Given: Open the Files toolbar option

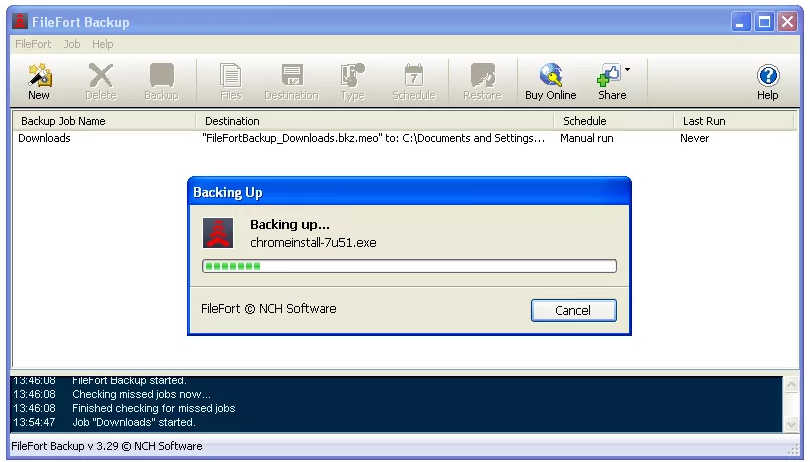Looking at the screenshot, I should 230,82.
